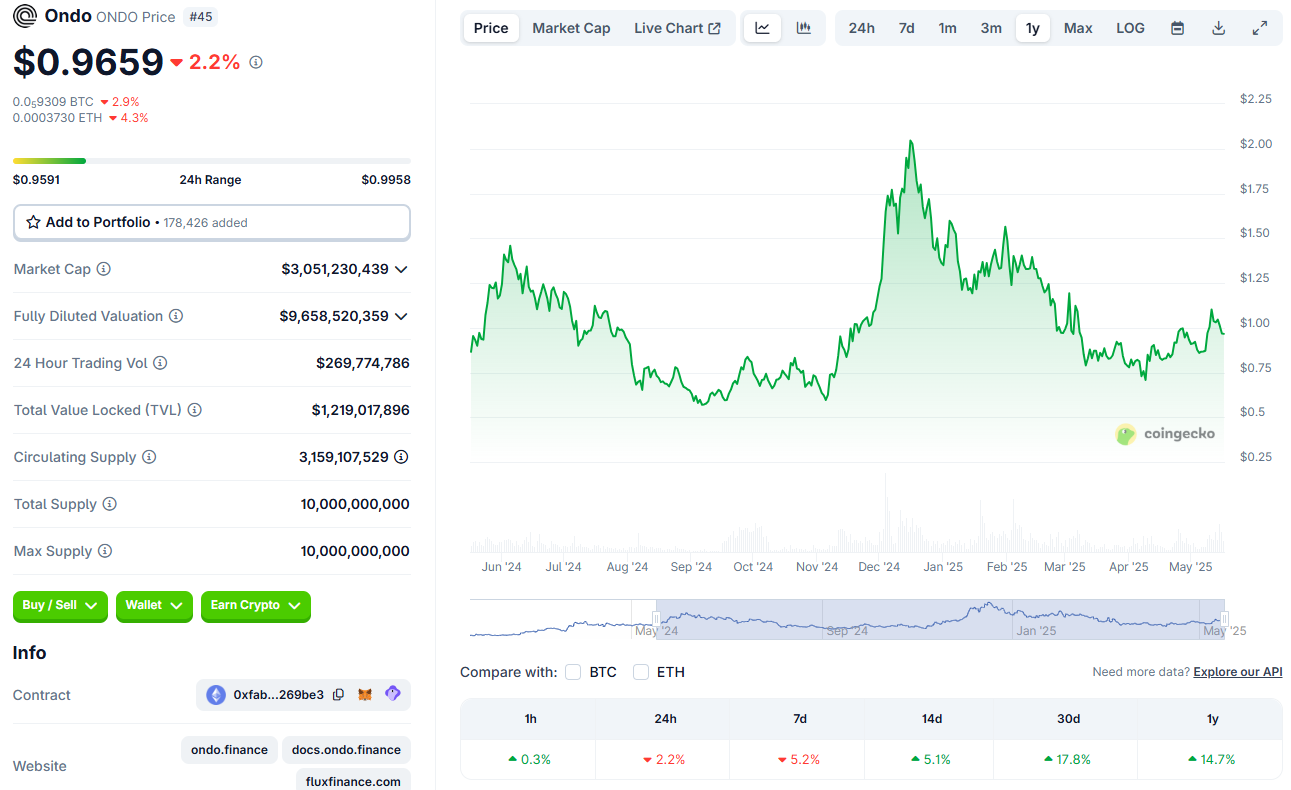Set chart range to Max

(x=1078, y=28)
